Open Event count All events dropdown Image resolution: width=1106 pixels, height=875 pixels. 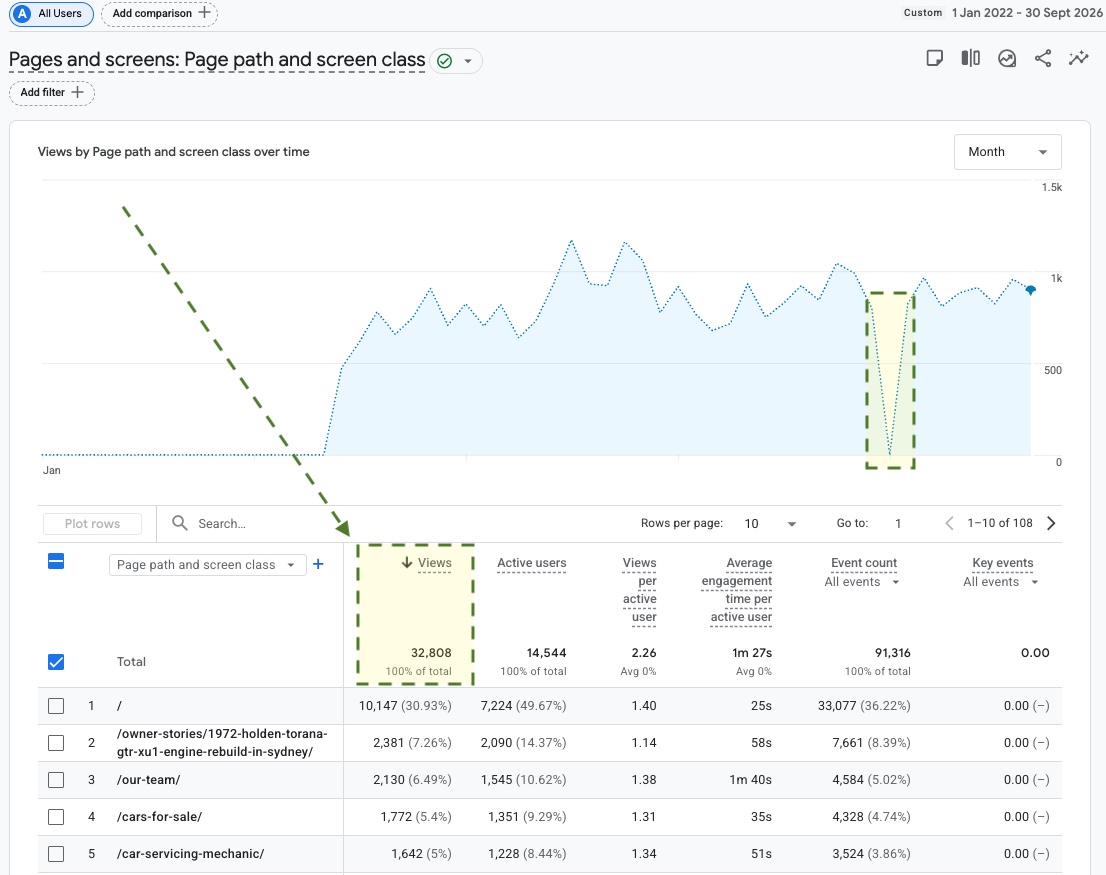pos(862,582)
